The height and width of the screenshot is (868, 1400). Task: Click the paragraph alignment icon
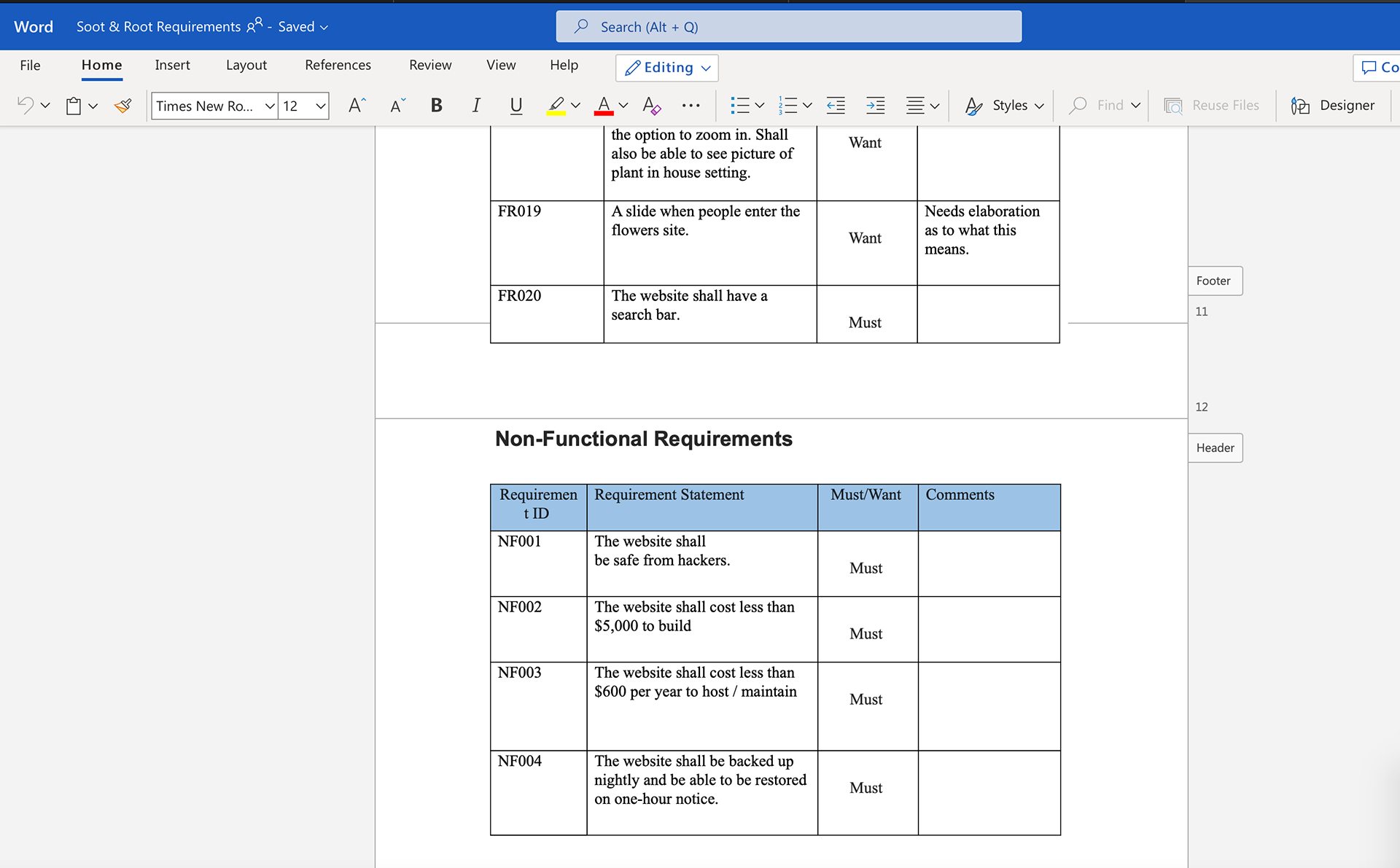point(915,106)
